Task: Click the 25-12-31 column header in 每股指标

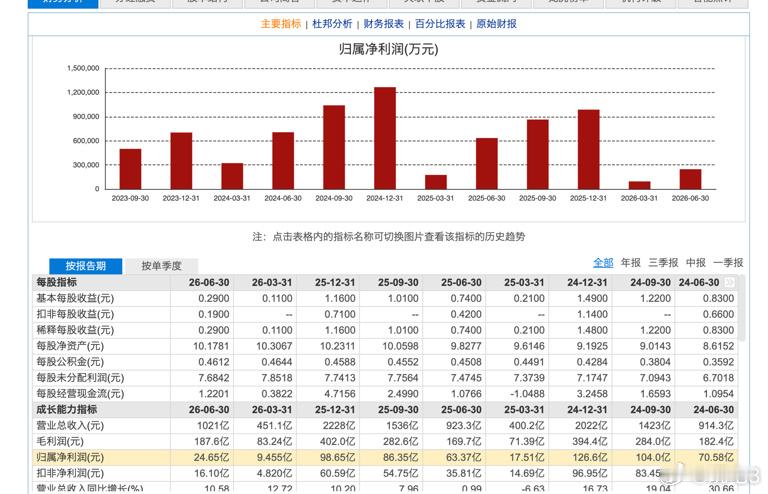Action: click(x=335, y=282)
